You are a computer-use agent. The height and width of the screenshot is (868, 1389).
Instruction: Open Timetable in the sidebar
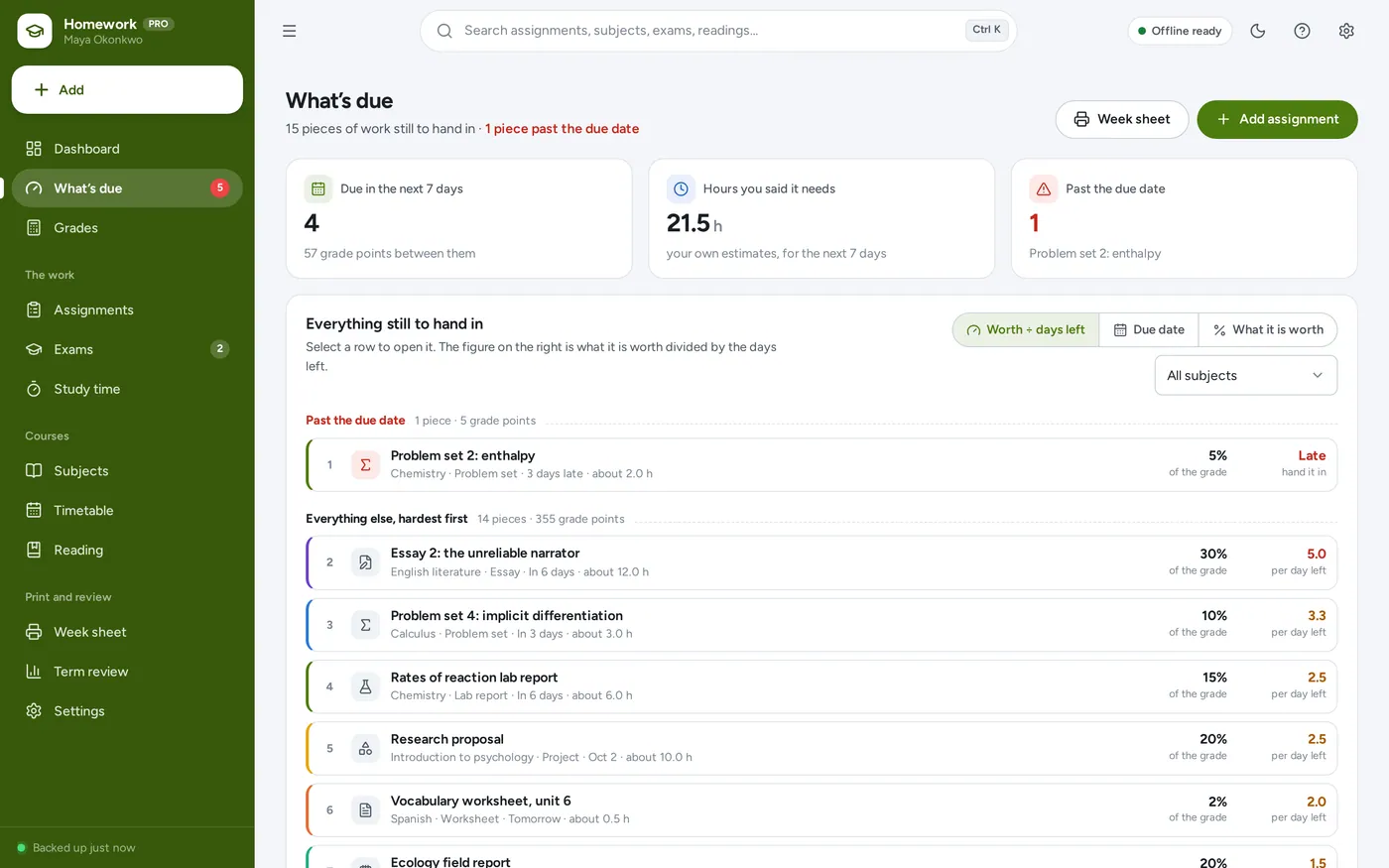coord(127,511)
